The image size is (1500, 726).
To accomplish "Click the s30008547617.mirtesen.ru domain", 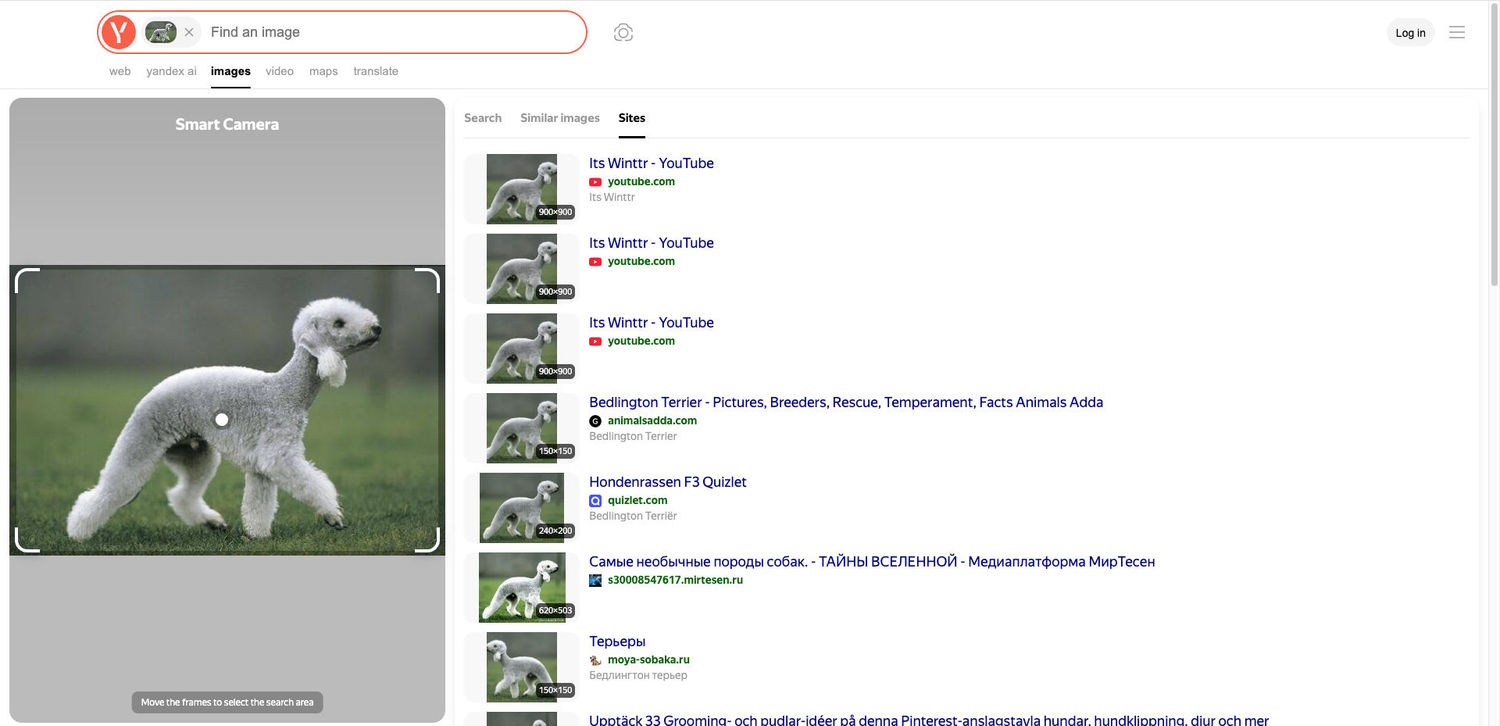I will (675, 580).
